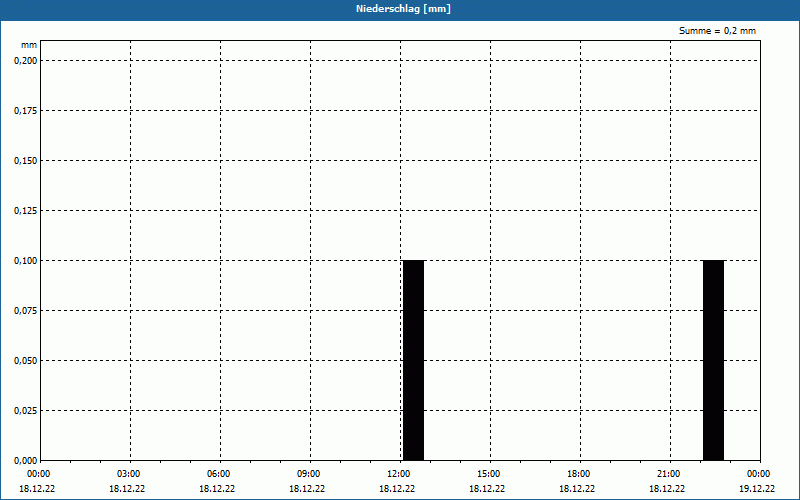This screenshot has width=800, height=500.
Task: Click the 0,025 y-axis value
Action: pos(26,411)
